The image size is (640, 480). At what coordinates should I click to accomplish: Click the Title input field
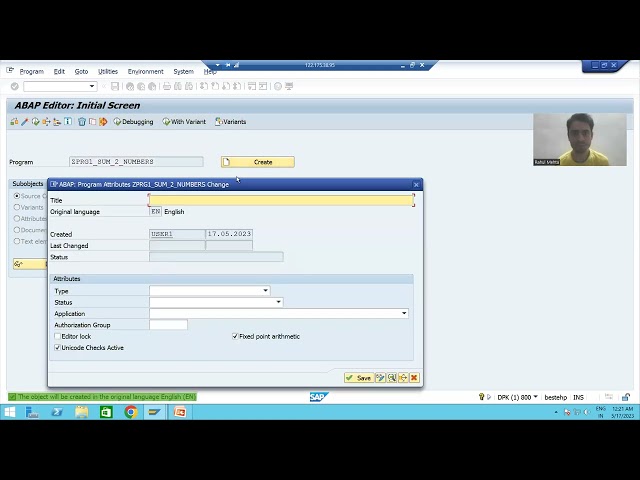(x=281, y=200)
